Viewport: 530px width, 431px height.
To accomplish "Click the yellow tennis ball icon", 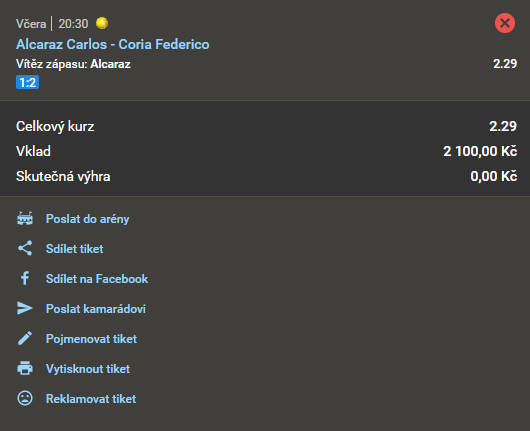I will [102, 23].
